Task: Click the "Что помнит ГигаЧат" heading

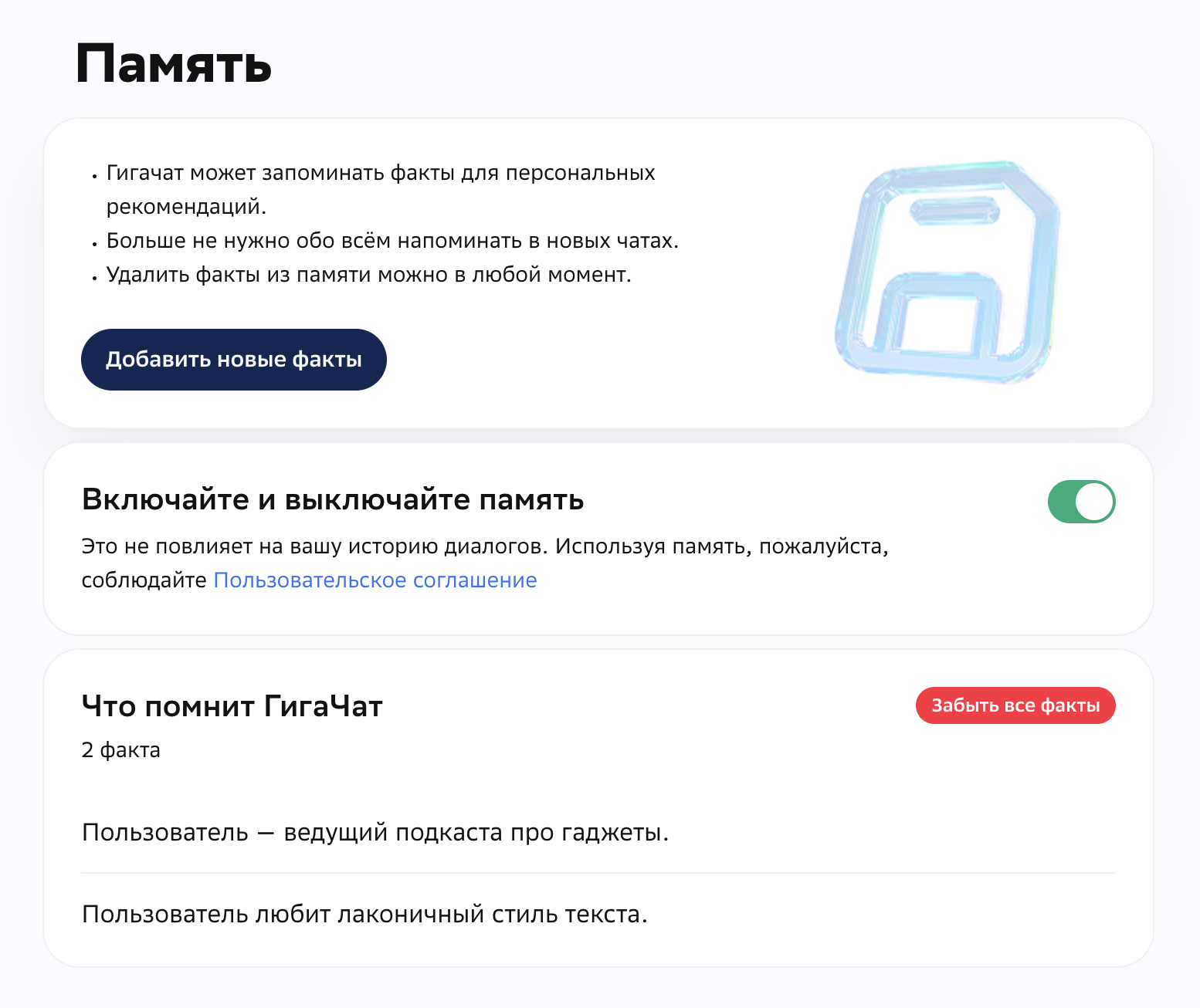Action: tap(232, 706)
